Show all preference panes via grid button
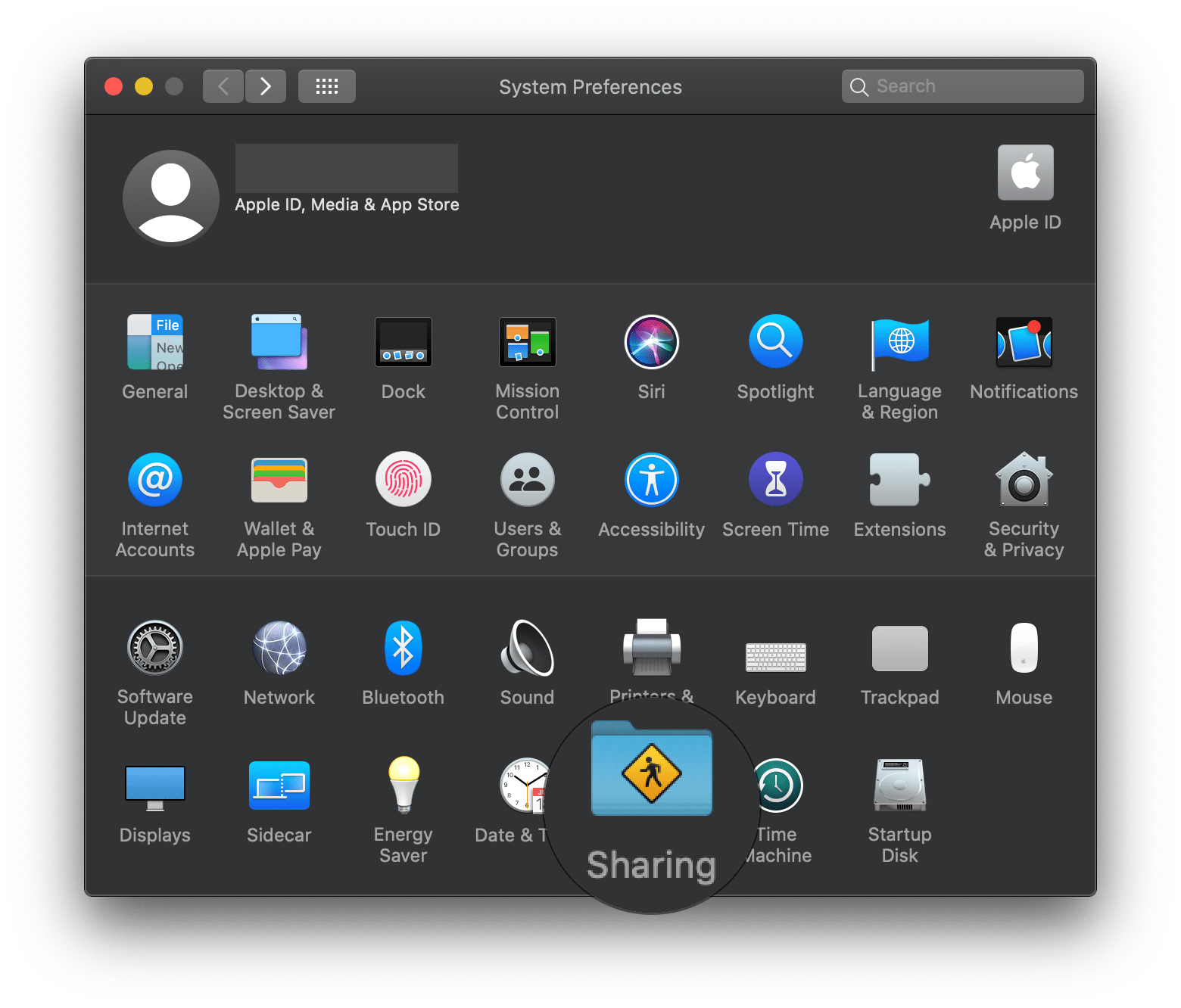Image resolution: width=1181 pixels, height=1008 pixels. 326,86
